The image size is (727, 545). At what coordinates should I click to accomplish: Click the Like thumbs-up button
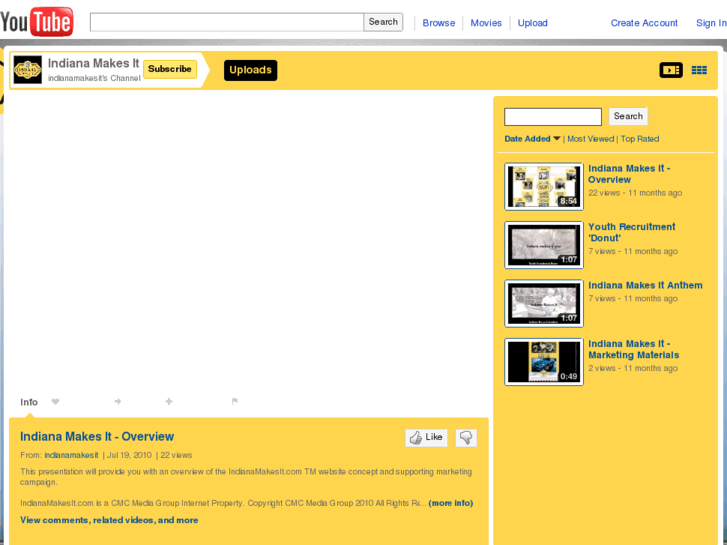point(426,437)
